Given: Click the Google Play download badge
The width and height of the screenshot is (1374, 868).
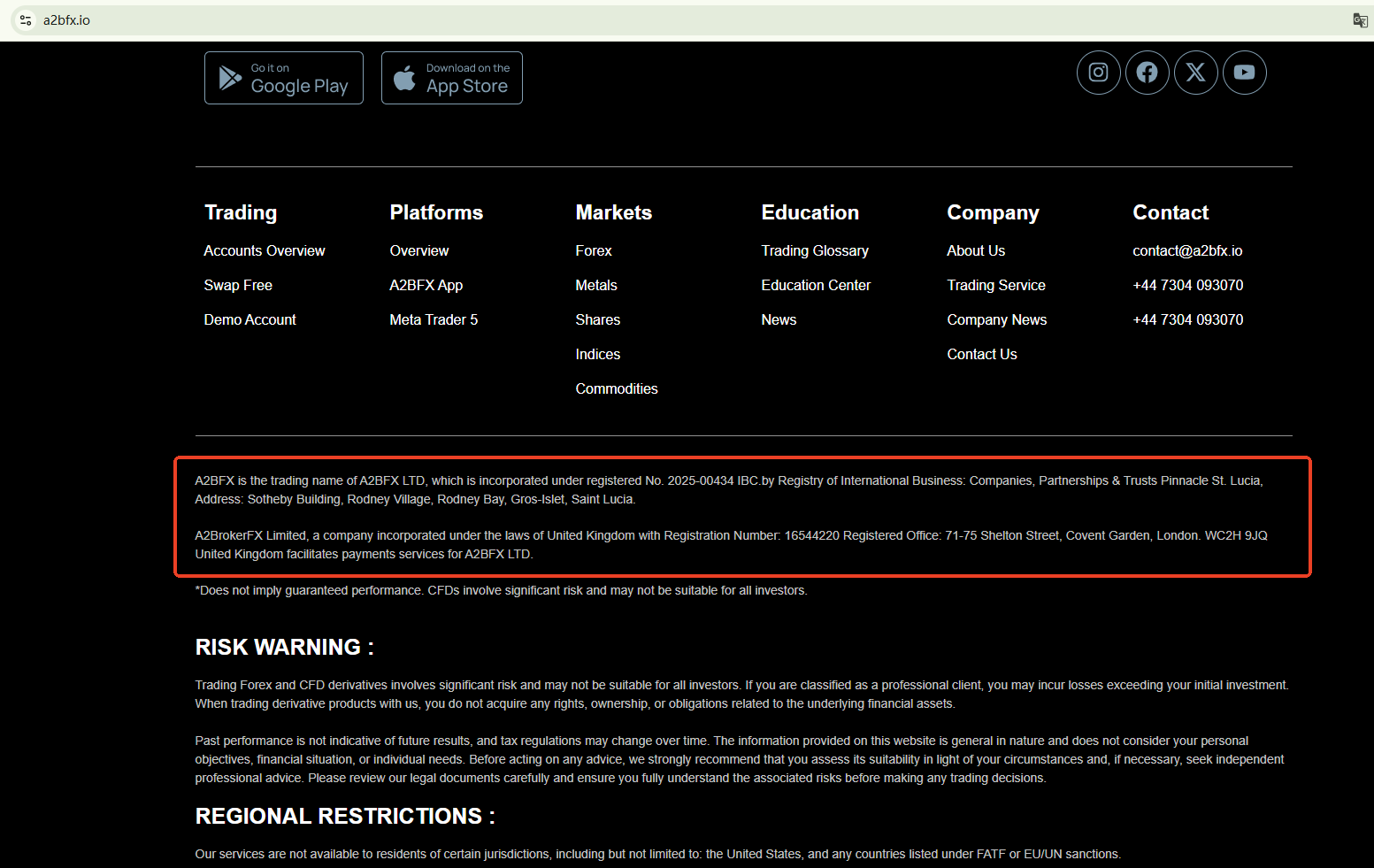Looking at the screenshot, I should [284, 78].
